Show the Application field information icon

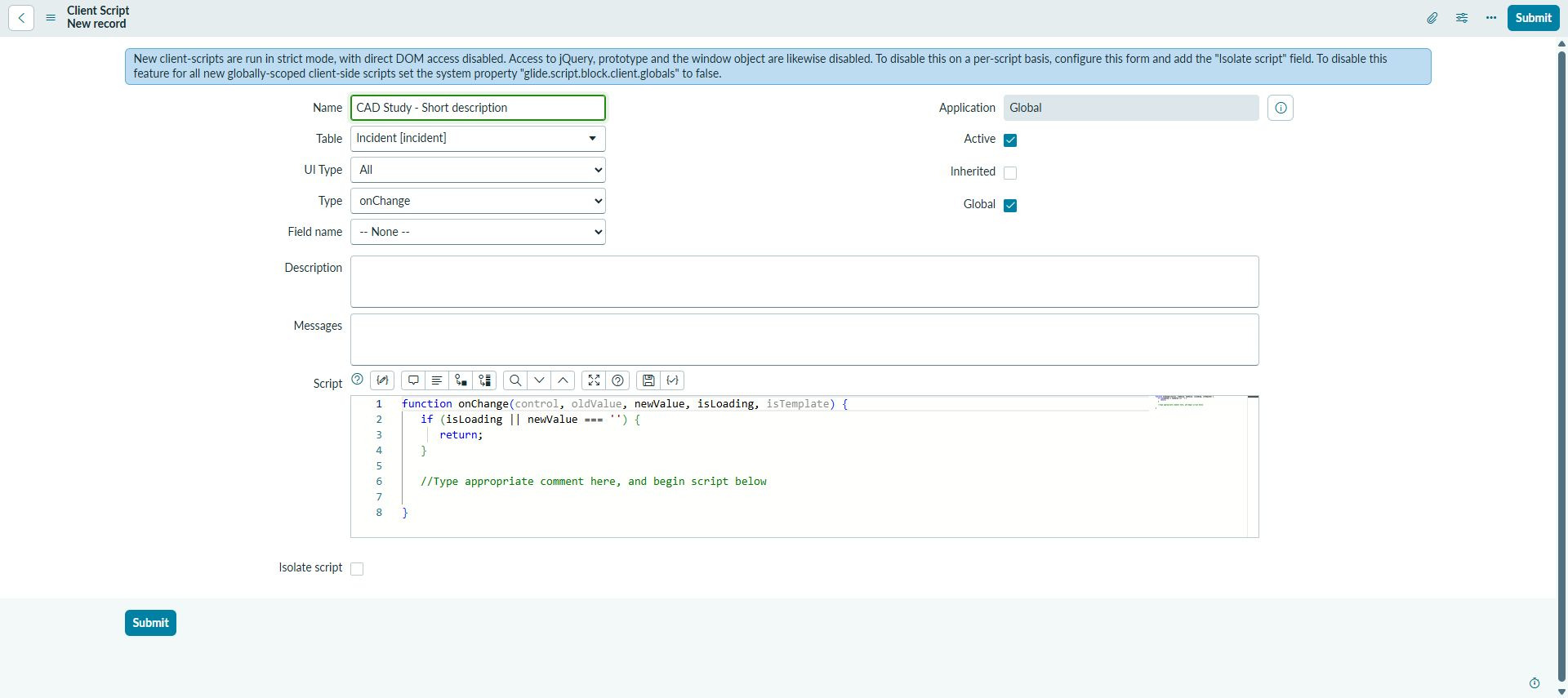[x=1281, y=108]
